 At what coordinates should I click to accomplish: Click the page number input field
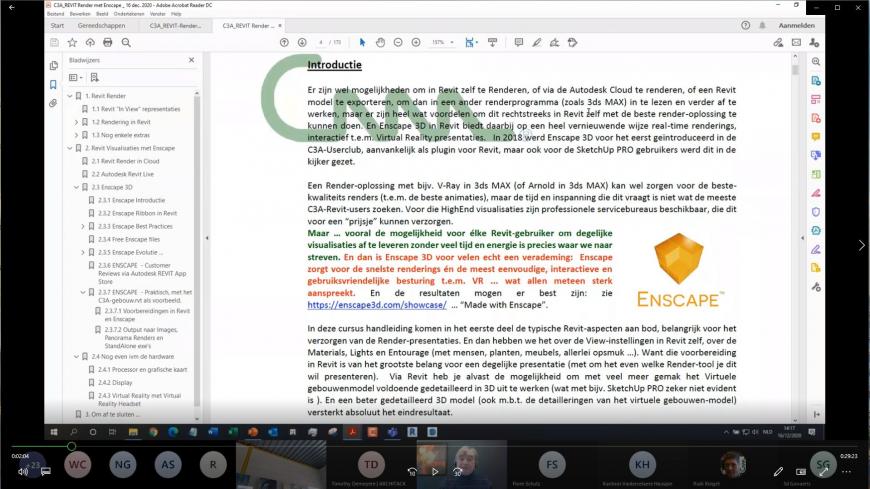pos(321,43)
